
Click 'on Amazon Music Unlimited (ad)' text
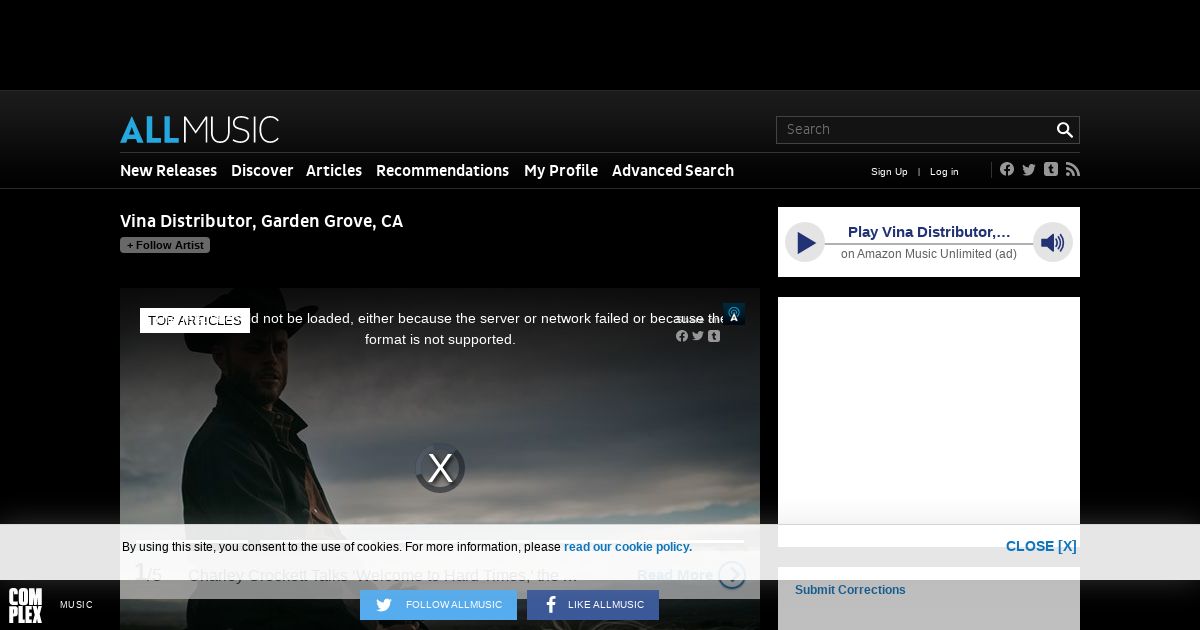tap(929, 254)
